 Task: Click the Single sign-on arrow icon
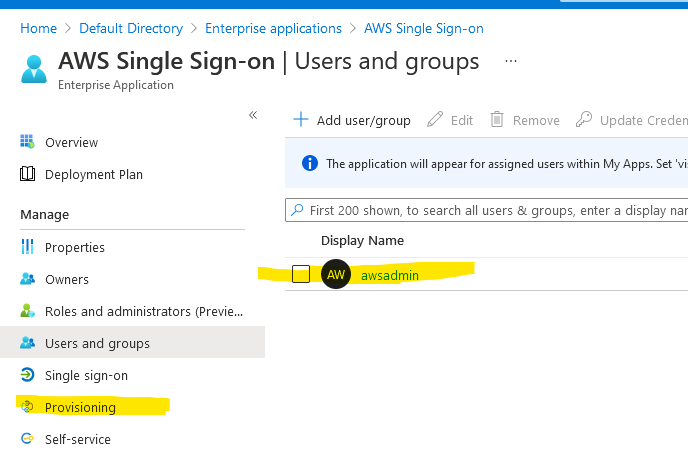[27, 375]
